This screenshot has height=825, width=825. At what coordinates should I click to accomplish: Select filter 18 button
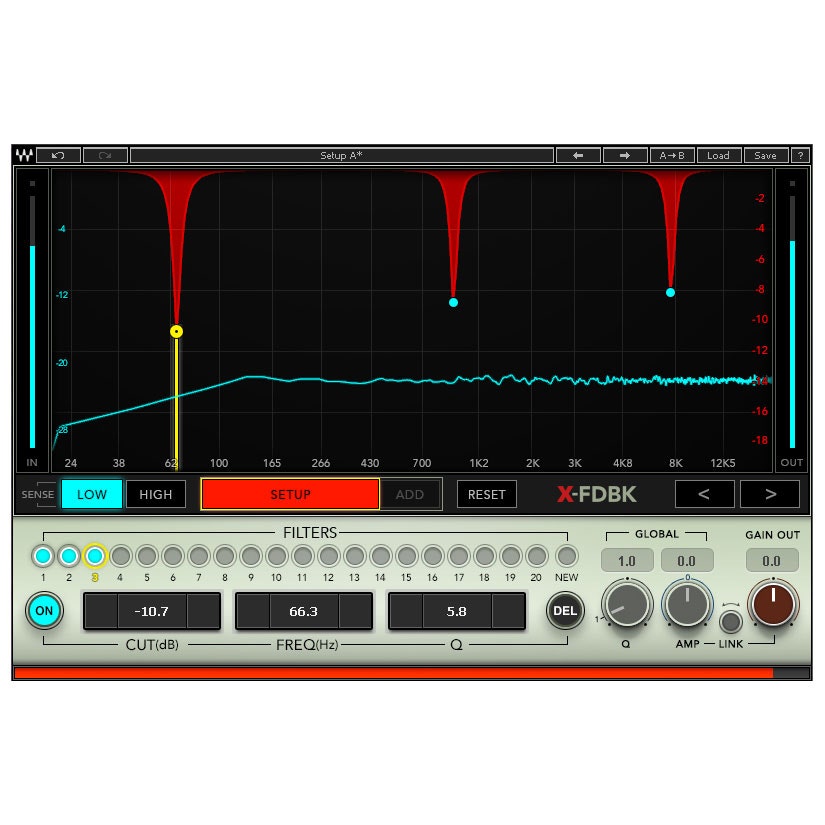(485, 556)
